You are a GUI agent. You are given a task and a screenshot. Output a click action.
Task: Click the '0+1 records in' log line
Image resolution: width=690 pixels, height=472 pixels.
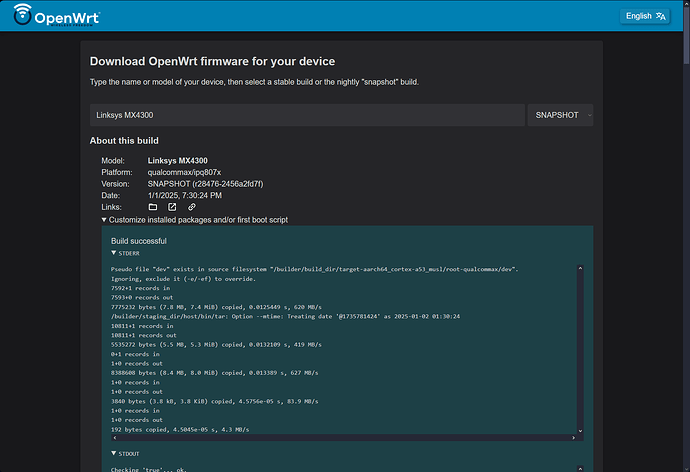(x=135, y=354)
